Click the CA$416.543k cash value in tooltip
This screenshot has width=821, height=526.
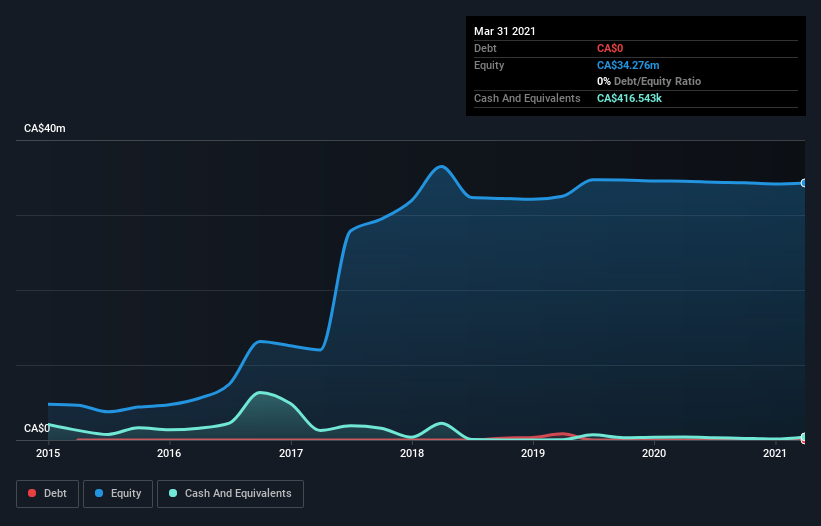pyautogui.click(x=629, y=98)
